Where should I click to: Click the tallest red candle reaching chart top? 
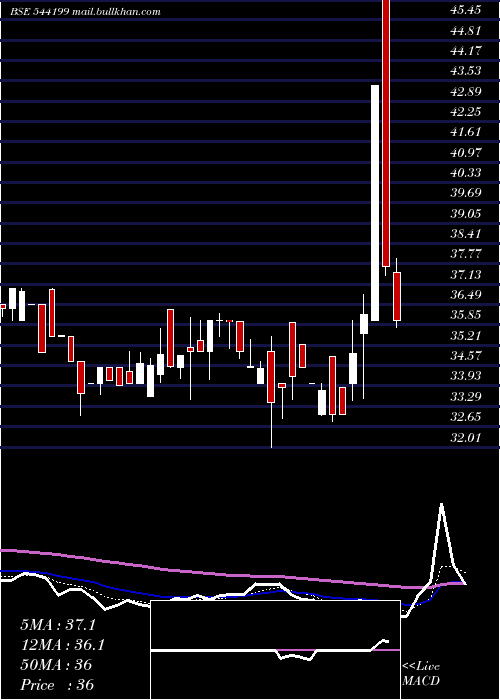[386, 133]
